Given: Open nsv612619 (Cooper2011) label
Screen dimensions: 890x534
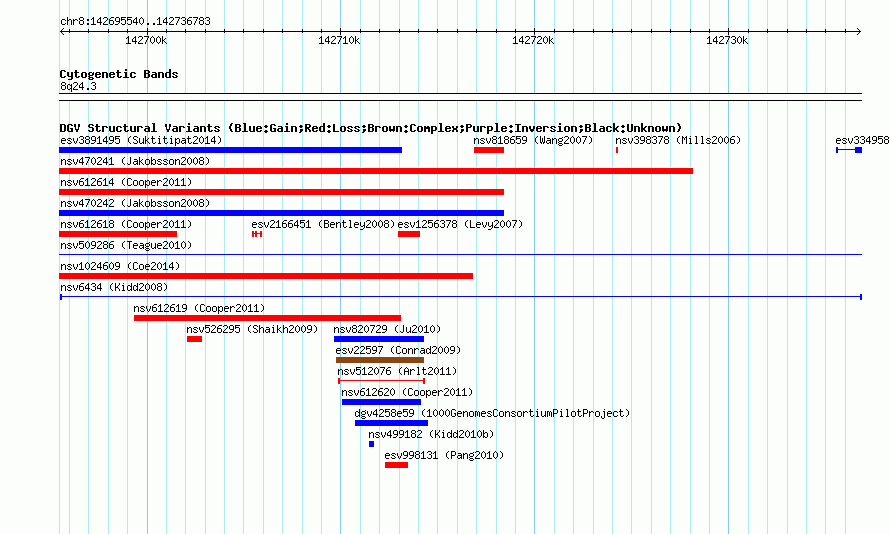Looking at the screenshot, I should point(199,308).
